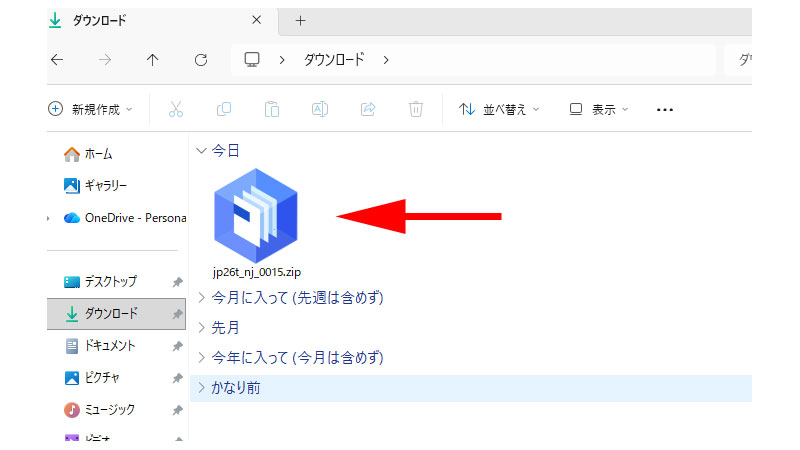Click the Copy icon in toolbar
The height and width of the screenshot is (450, 800).
[224, 109]
